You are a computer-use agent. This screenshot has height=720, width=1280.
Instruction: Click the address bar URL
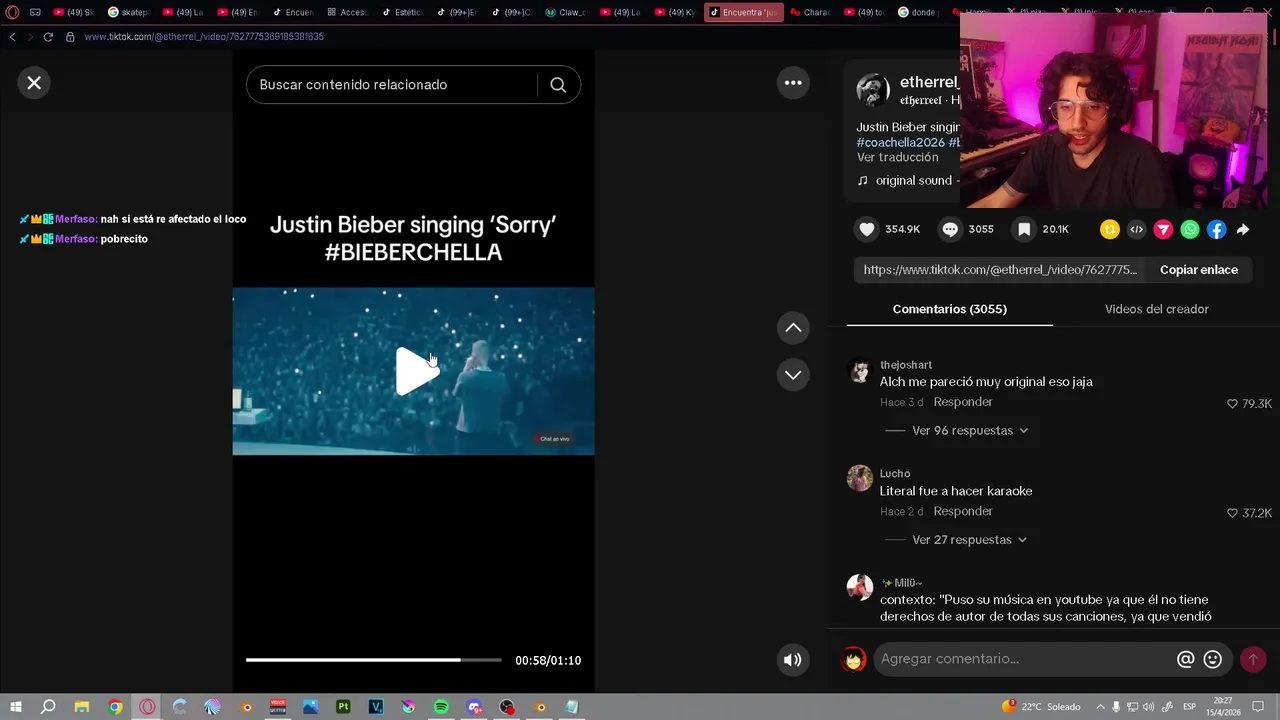204,37
